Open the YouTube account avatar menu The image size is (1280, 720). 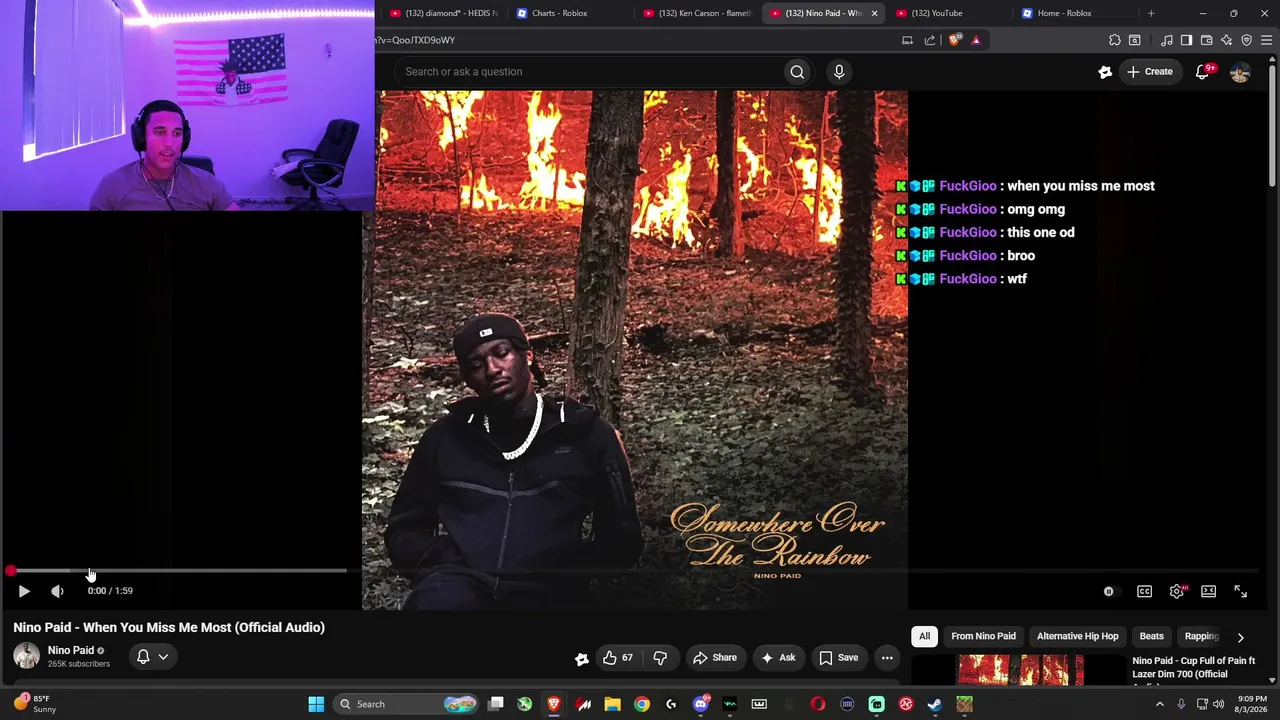point(1240,72)
